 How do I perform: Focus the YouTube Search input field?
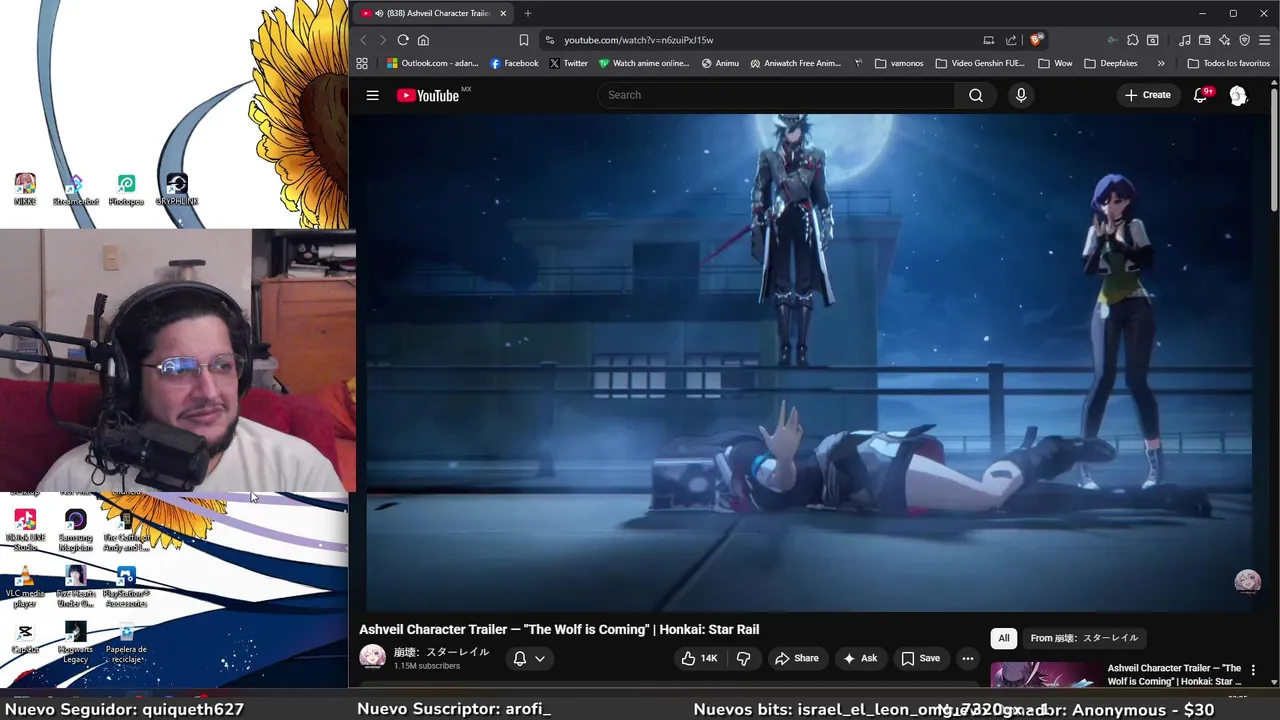point(776,95)
